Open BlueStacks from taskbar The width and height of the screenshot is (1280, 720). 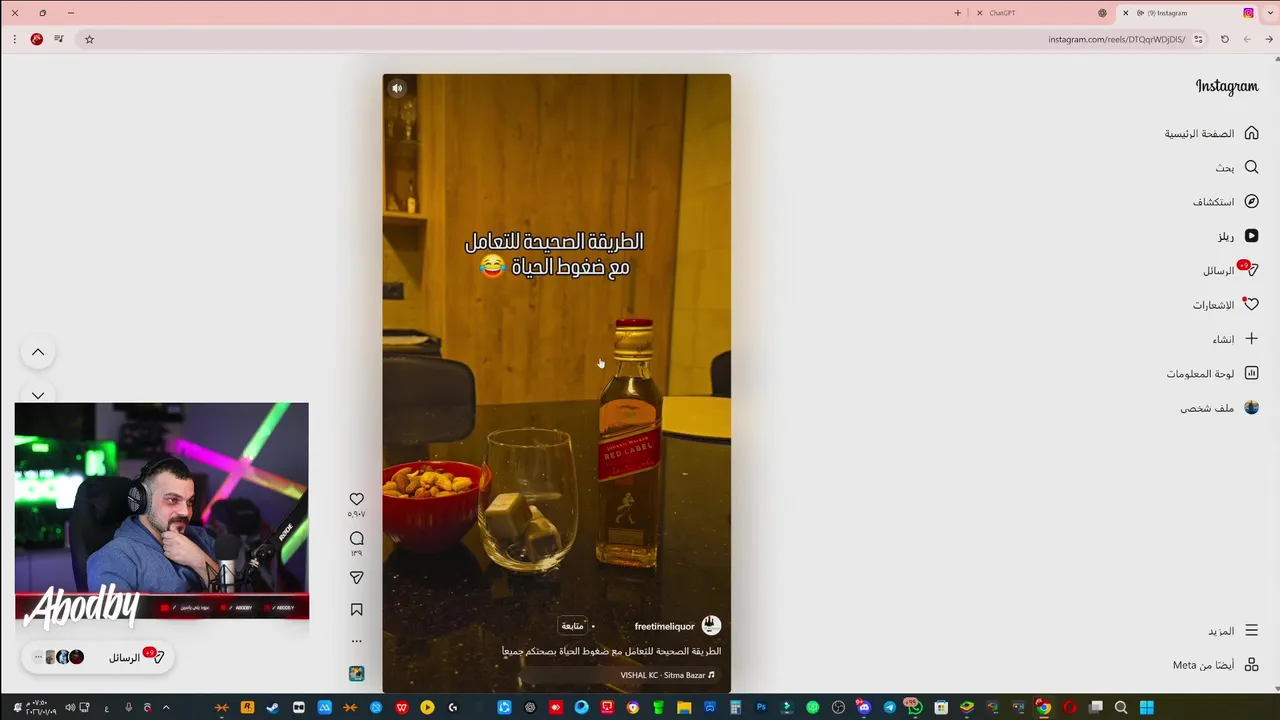[967, 708]
